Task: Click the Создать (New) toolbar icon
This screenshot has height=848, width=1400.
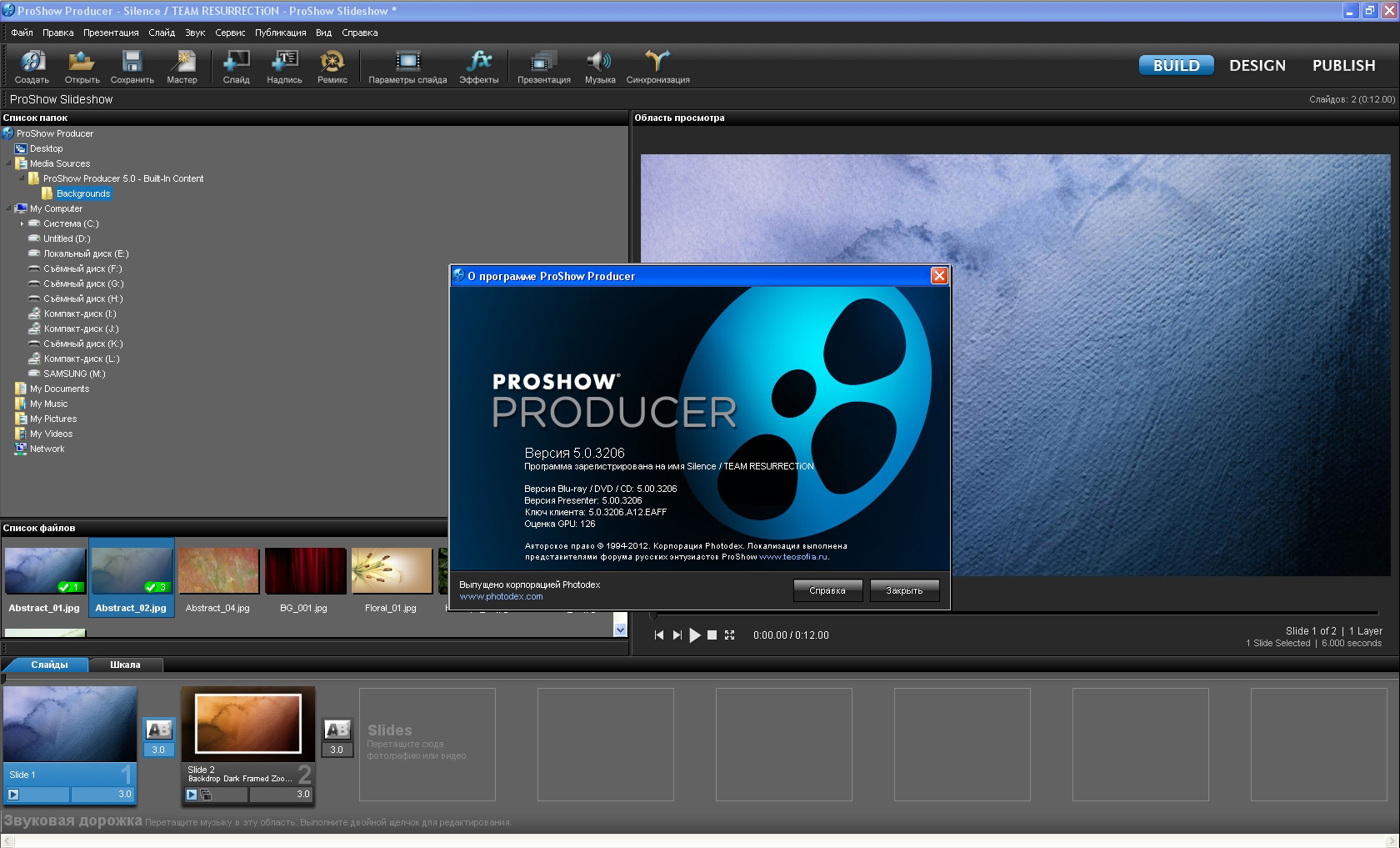Action: click(x=32, y=67)
